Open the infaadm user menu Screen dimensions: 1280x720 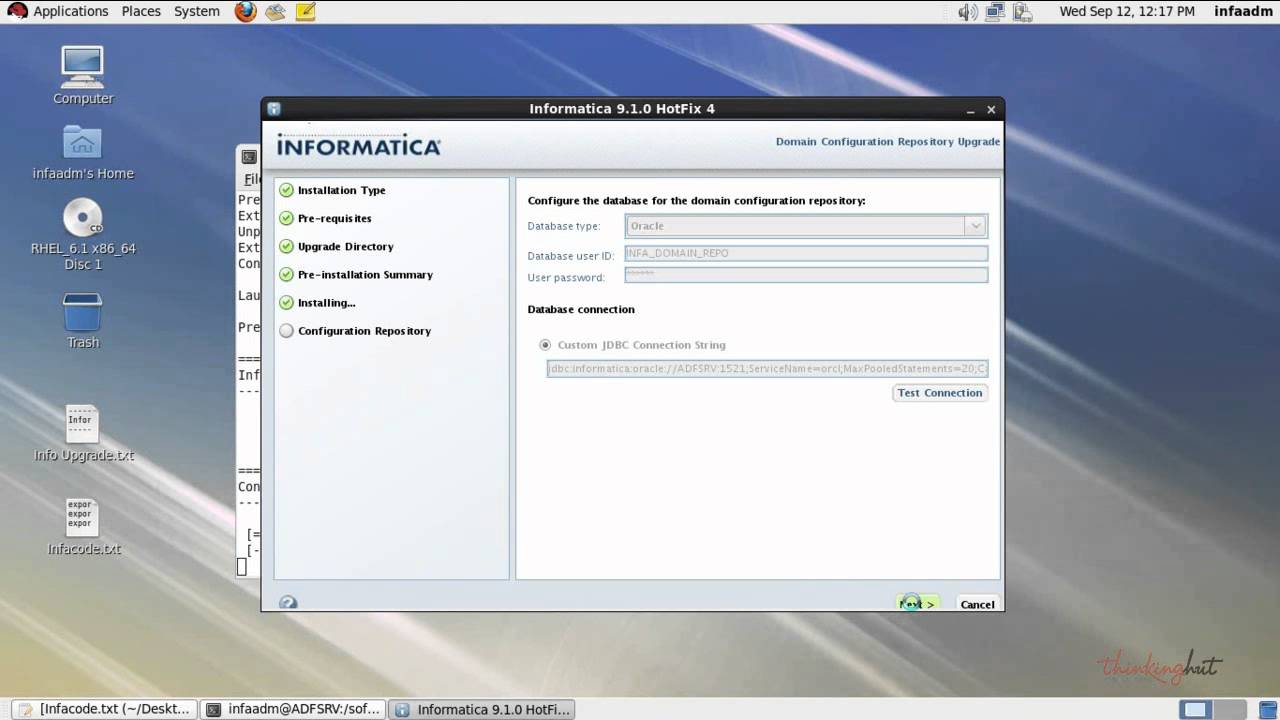click(x=1243, y=11)
